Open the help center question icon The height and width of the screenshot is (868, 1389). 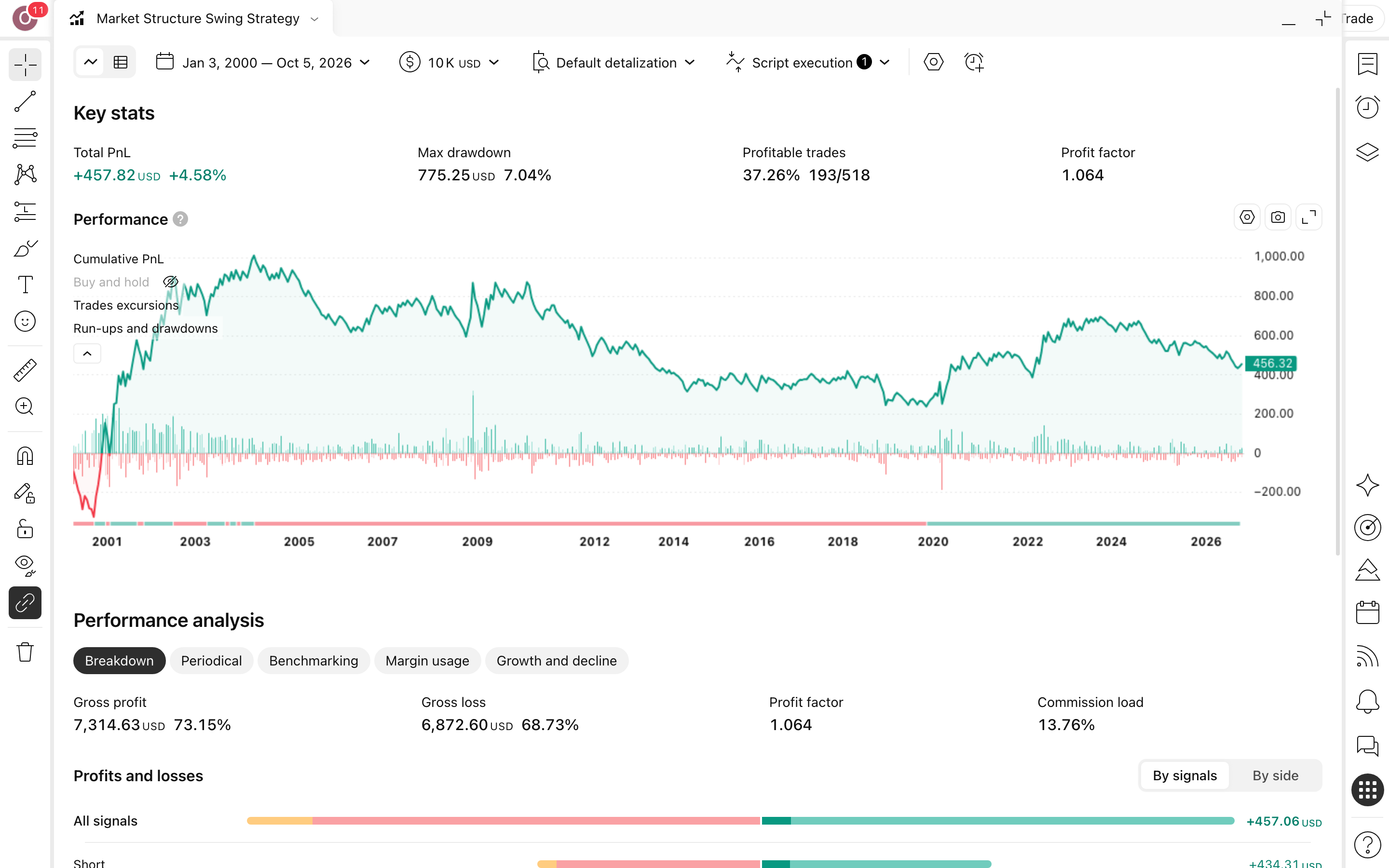pyautogui.click(x=1367, y=845)
